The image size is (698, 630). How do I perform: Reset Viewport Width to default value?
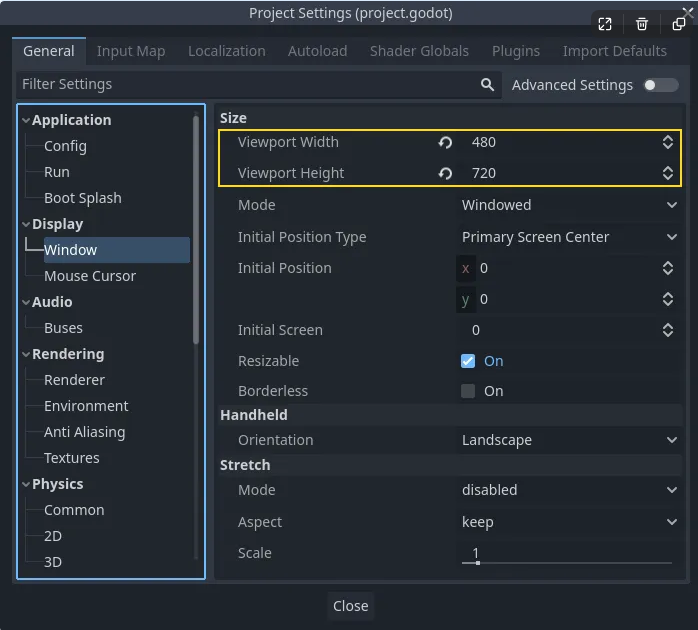pyautogui.click(x=445, y=142)
